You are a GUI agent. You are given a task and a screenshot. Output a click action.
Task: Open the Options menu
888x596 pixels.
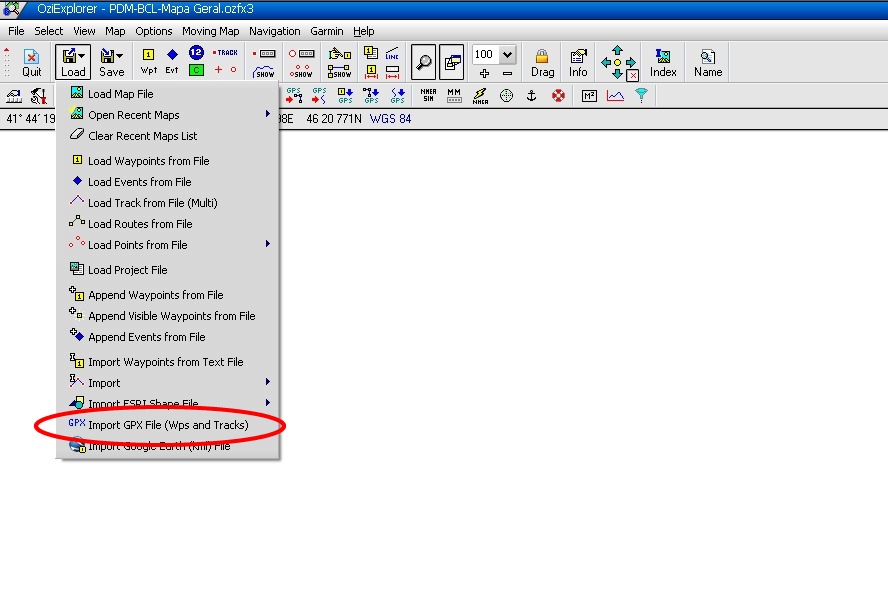pyautogui.click(x=153, y=31)
